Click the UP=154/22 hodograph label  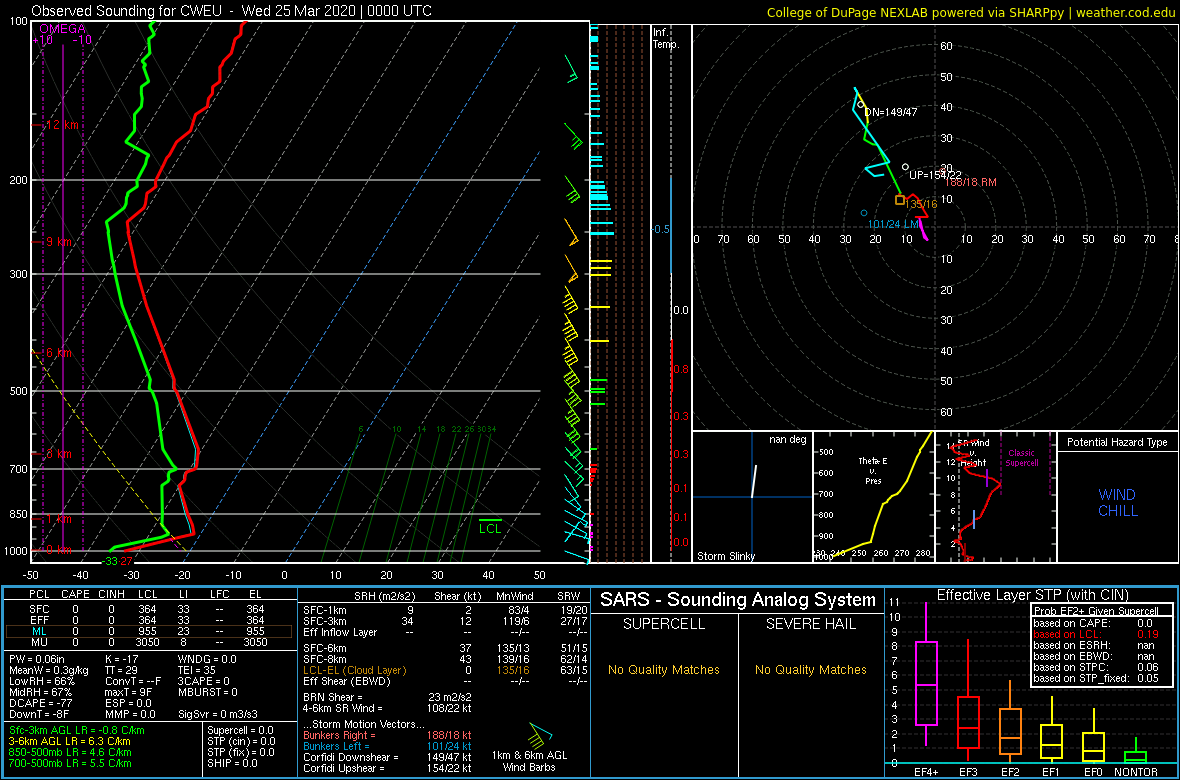pos(934,175)
